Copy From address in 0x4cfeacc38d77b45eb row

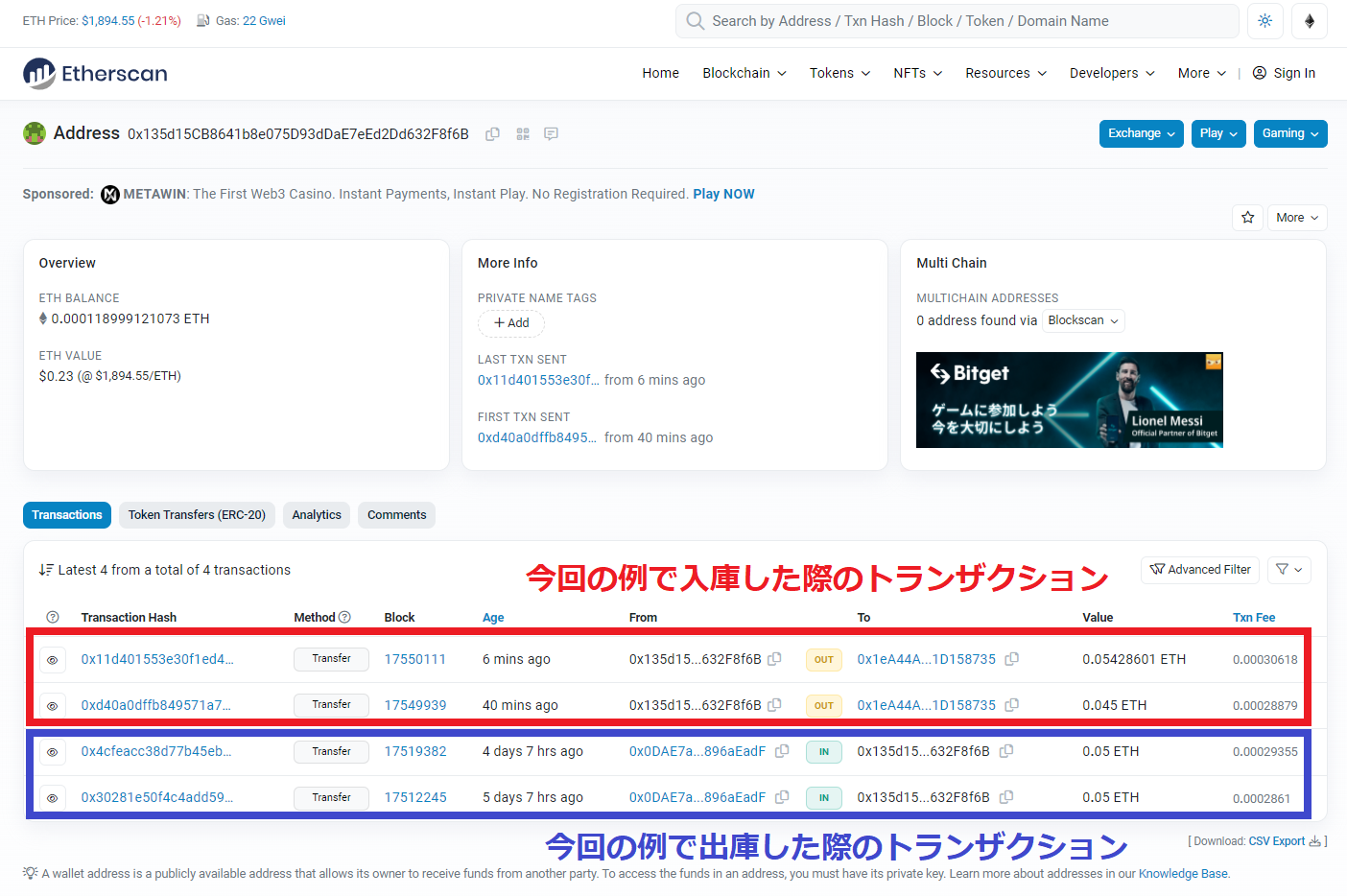coord(782,751)
